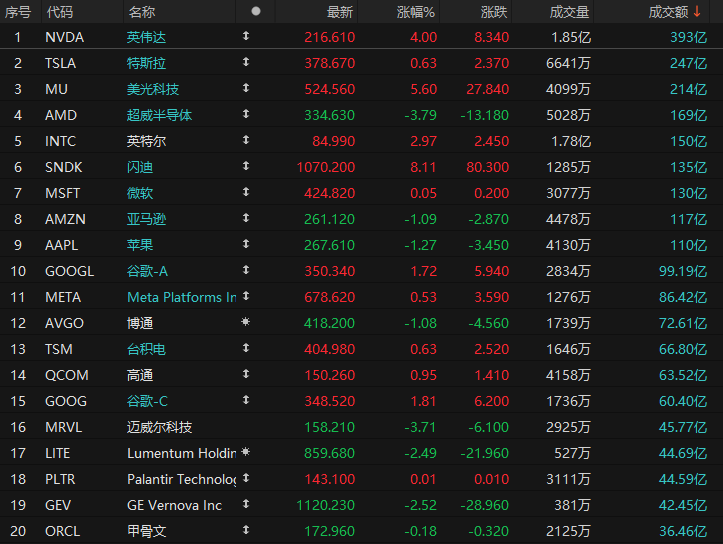The height and width of the screenshot is (544, 723).
Task: Click NVDA ticker code
Action: point(65,37)
